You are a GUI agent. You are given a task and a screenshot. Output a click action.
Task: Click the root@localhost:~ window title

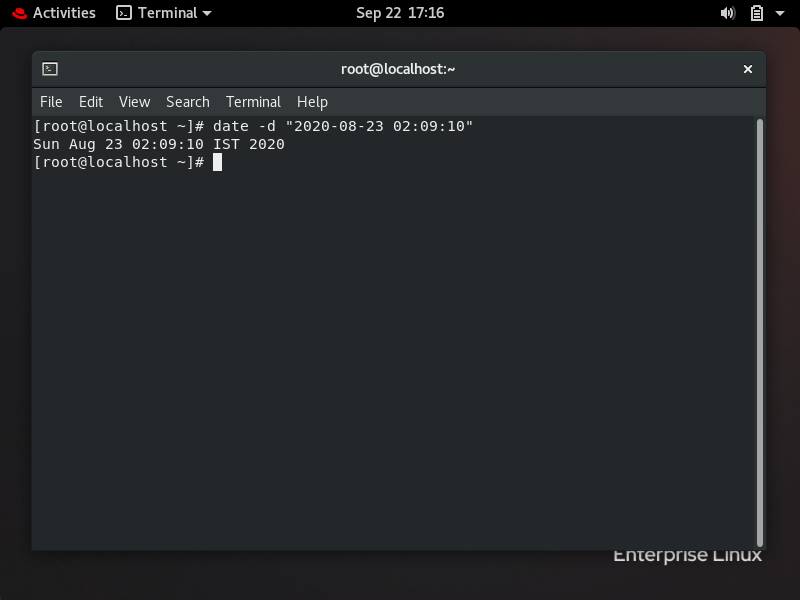coord(398,69)
